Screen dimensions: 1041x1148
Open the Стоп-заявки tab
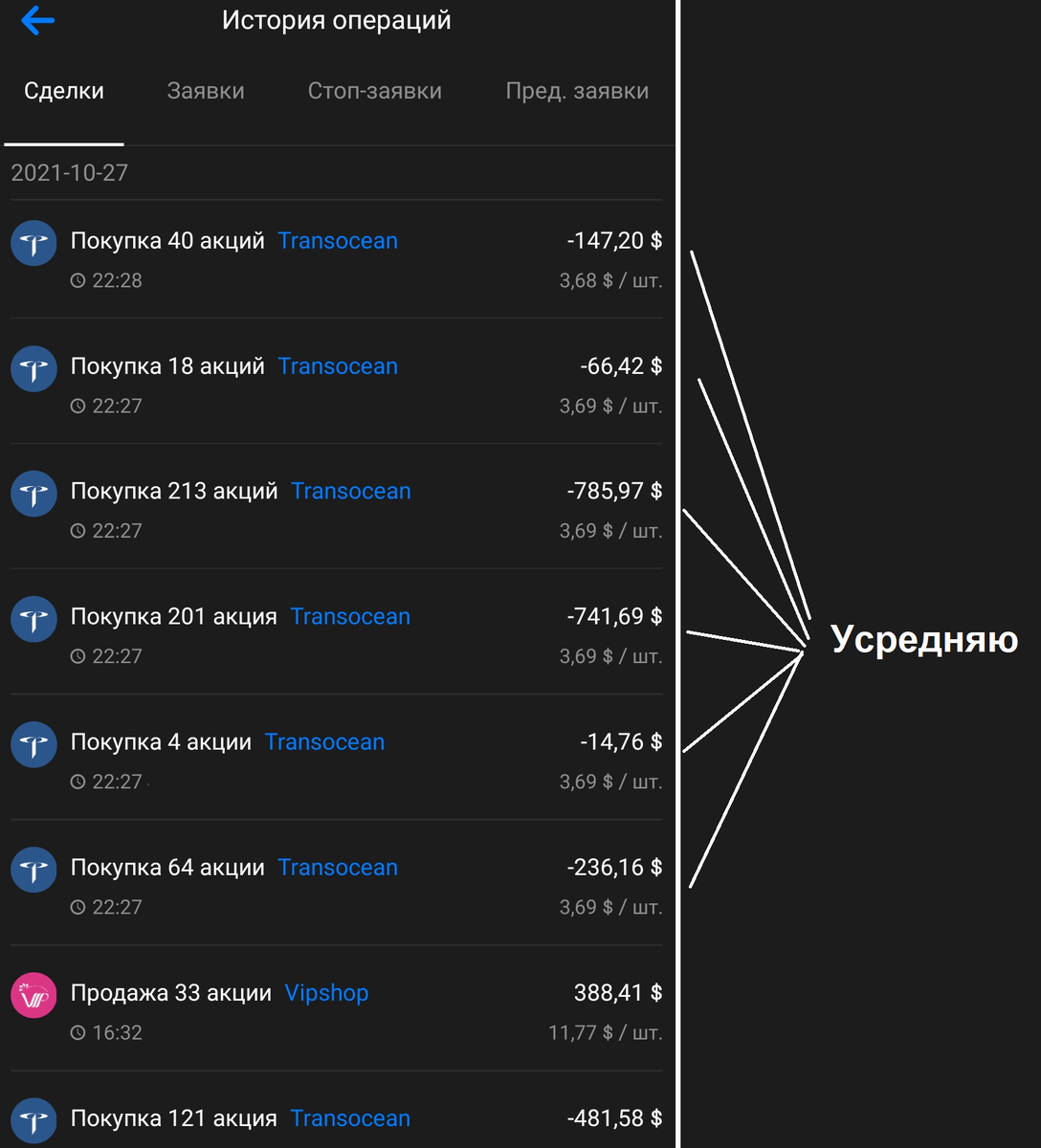(x=374, y=91)
